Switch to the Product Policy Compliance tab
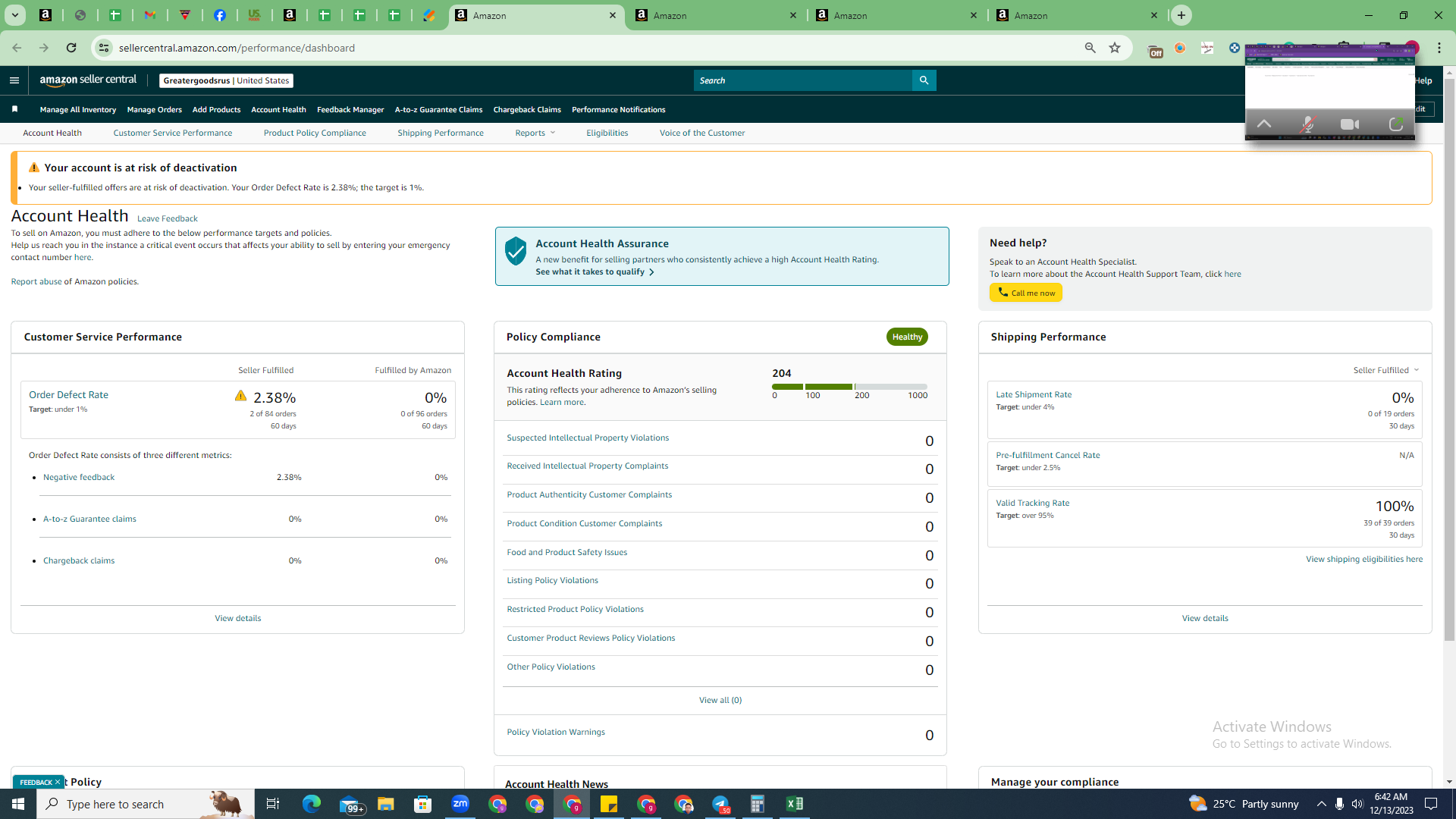This screenshot has height=819, width=1456. pos(315,133)
